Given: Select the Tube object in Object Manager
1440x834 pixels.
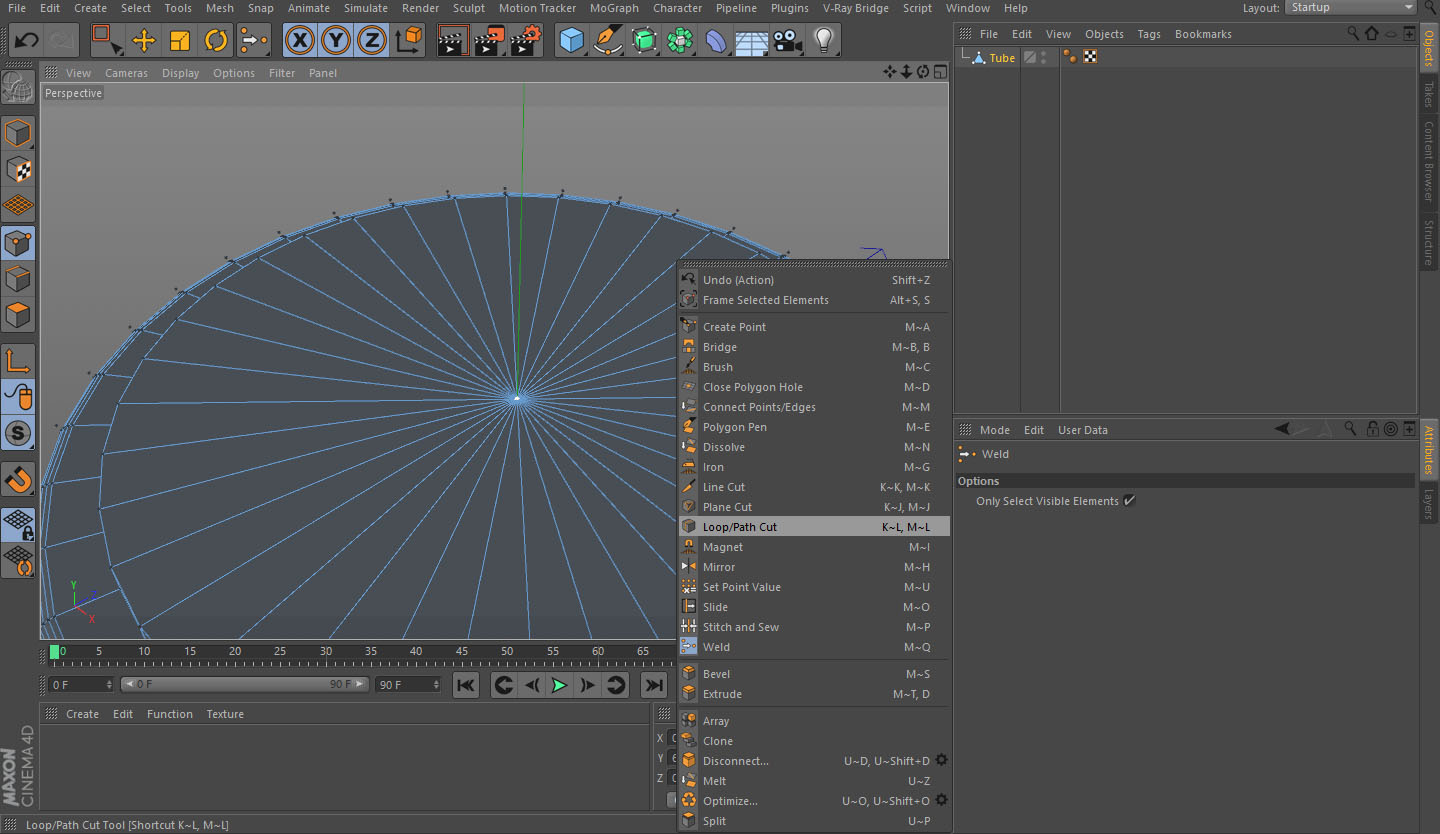Looking at the screenshot, I should tap(1002, 58).
